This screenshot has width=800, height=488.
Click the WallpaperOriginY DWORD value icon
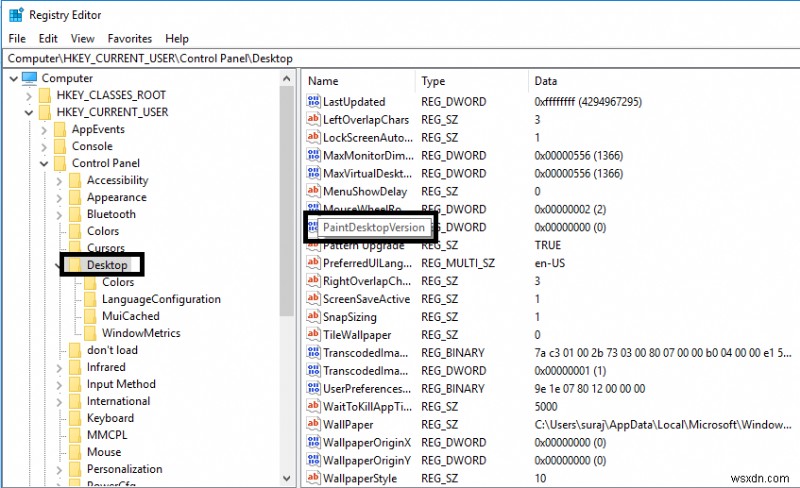313,459
